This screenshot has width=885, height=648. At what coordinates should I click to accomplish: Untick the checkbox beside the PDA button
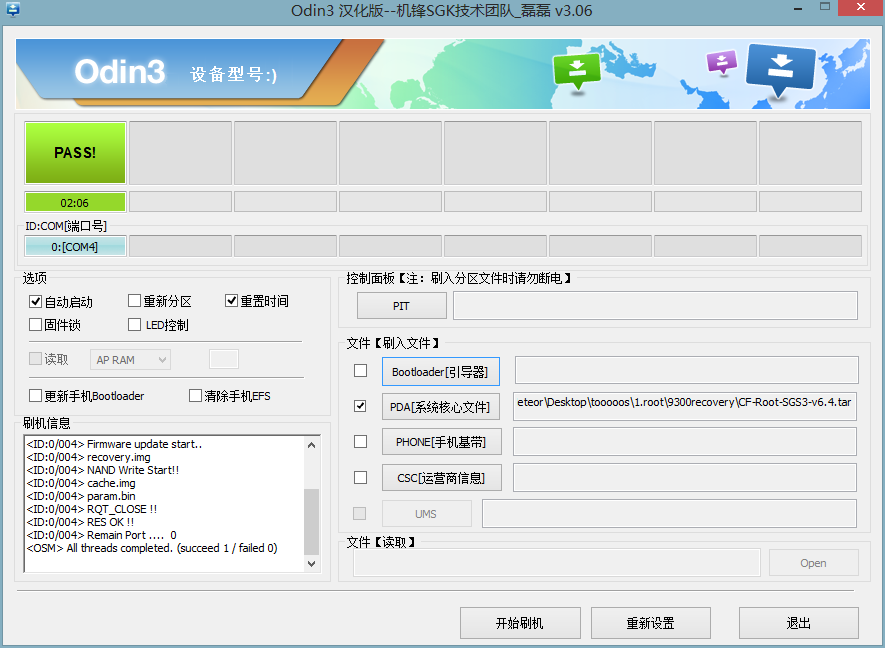tap(360, 406)
